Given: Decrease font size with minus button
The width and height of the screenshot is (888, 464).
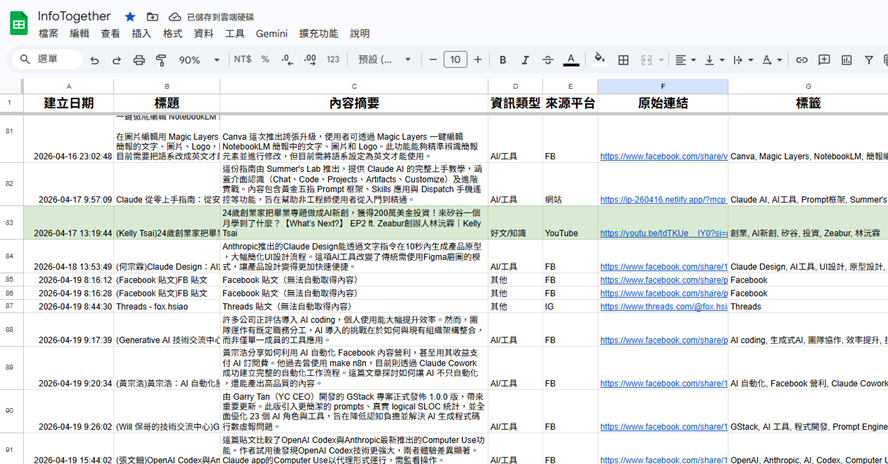Looking at the screenshot, I should [x=433, y=59].
